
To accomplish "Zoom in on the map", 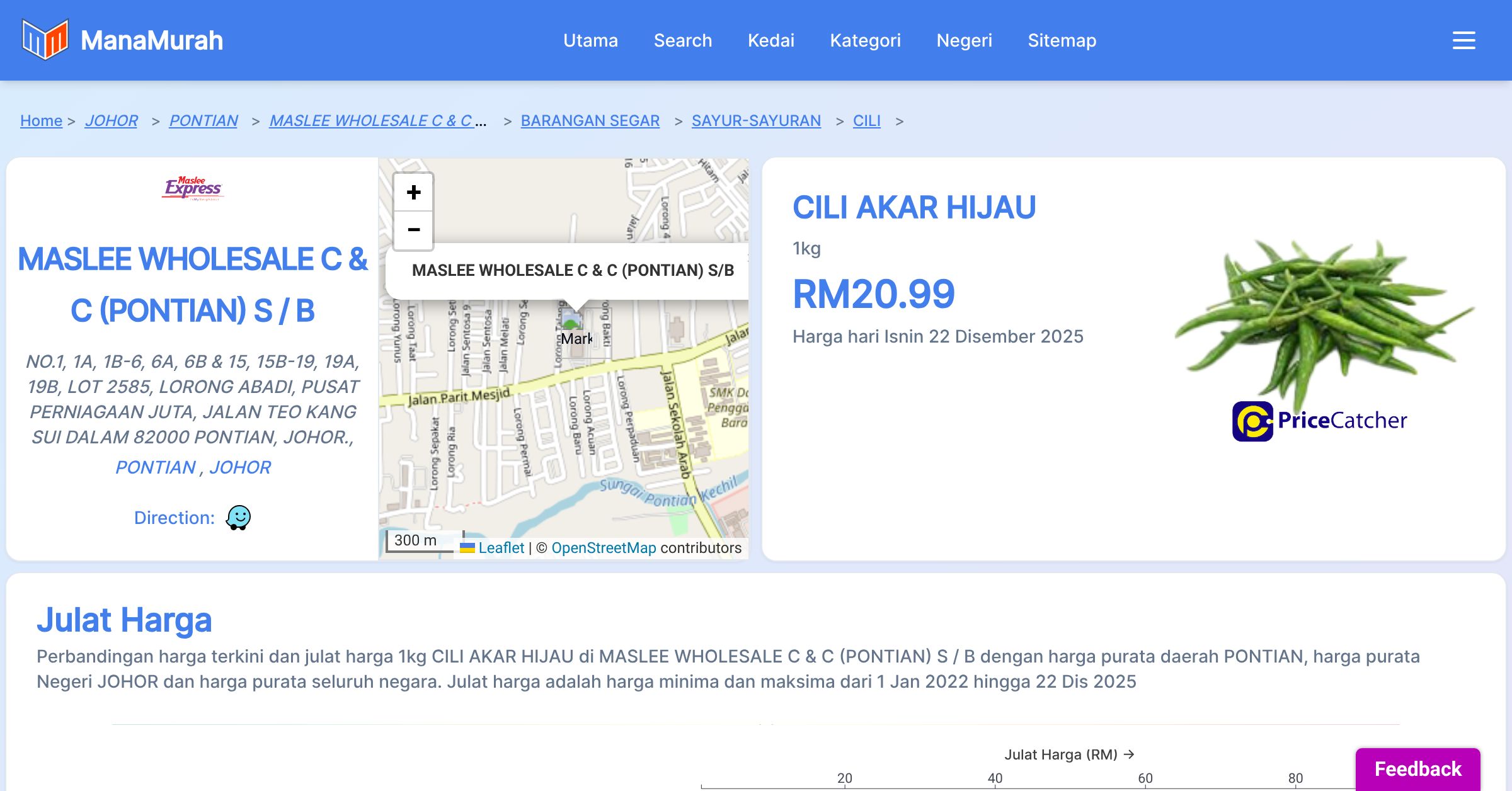I will pos(413,192).
